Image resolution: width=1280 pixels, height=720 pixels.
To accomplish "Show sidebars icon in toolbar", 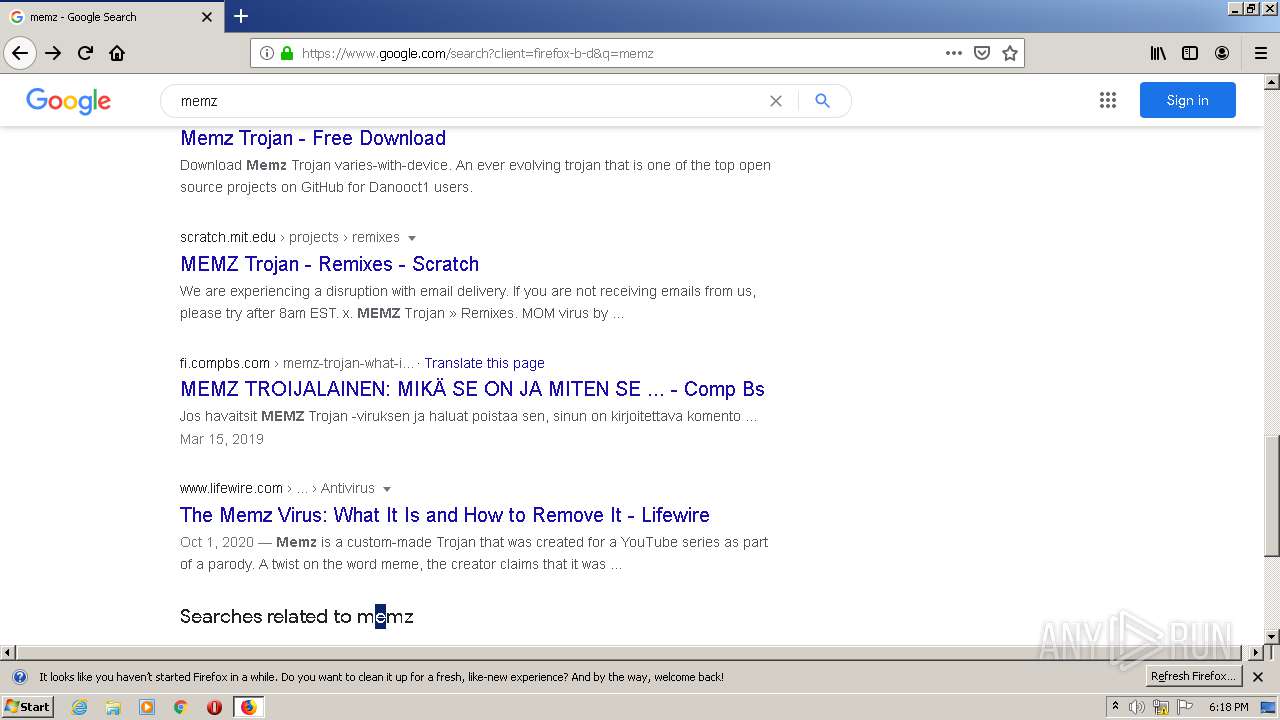I will click(x=1190, y=53).
